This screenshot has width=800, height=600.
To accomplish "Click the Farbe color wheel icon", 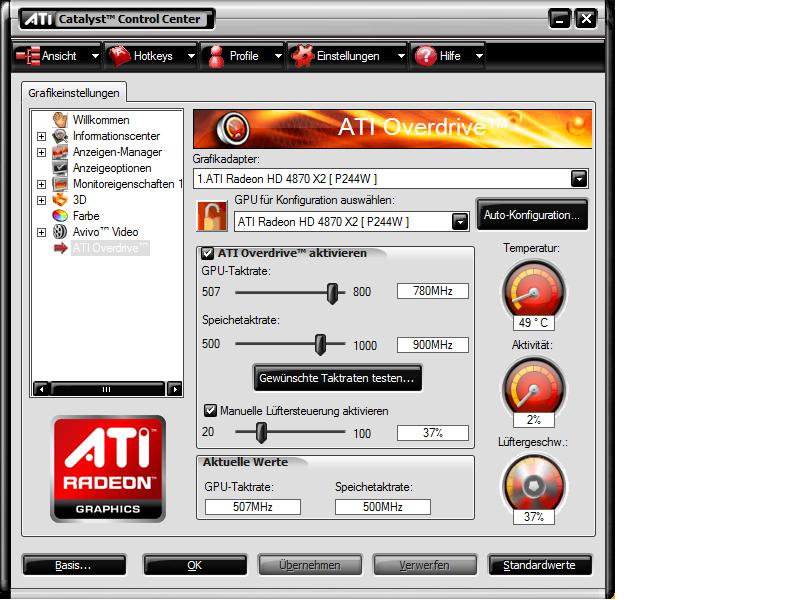I will click(x=60, y=216).
